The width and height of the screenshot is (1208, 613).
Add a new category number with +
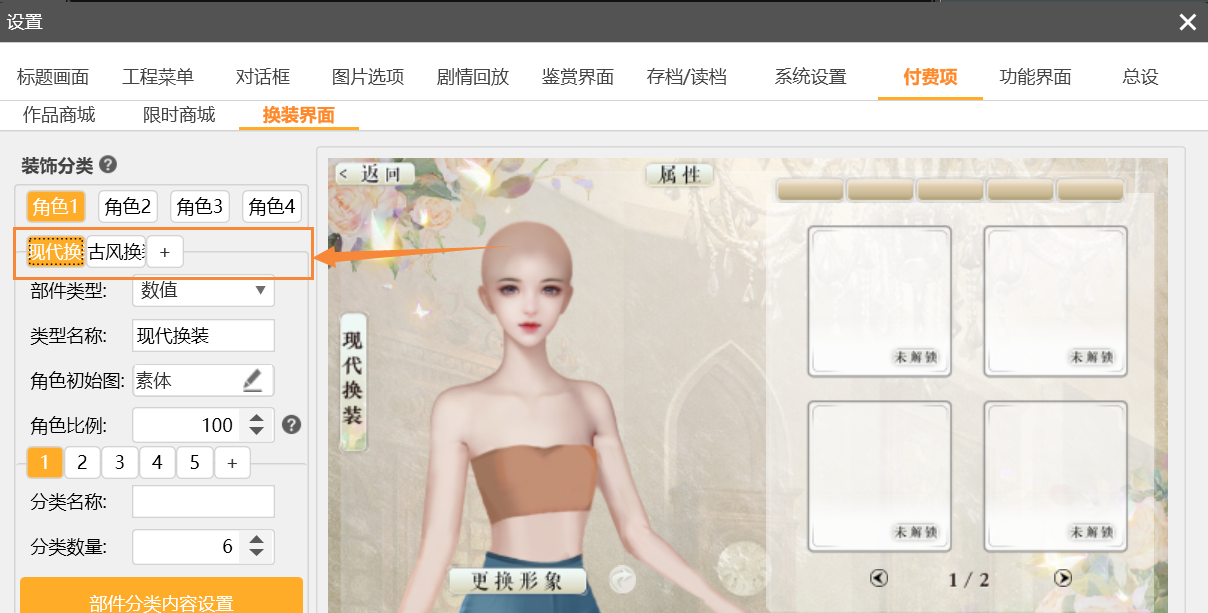click(232, 463)
